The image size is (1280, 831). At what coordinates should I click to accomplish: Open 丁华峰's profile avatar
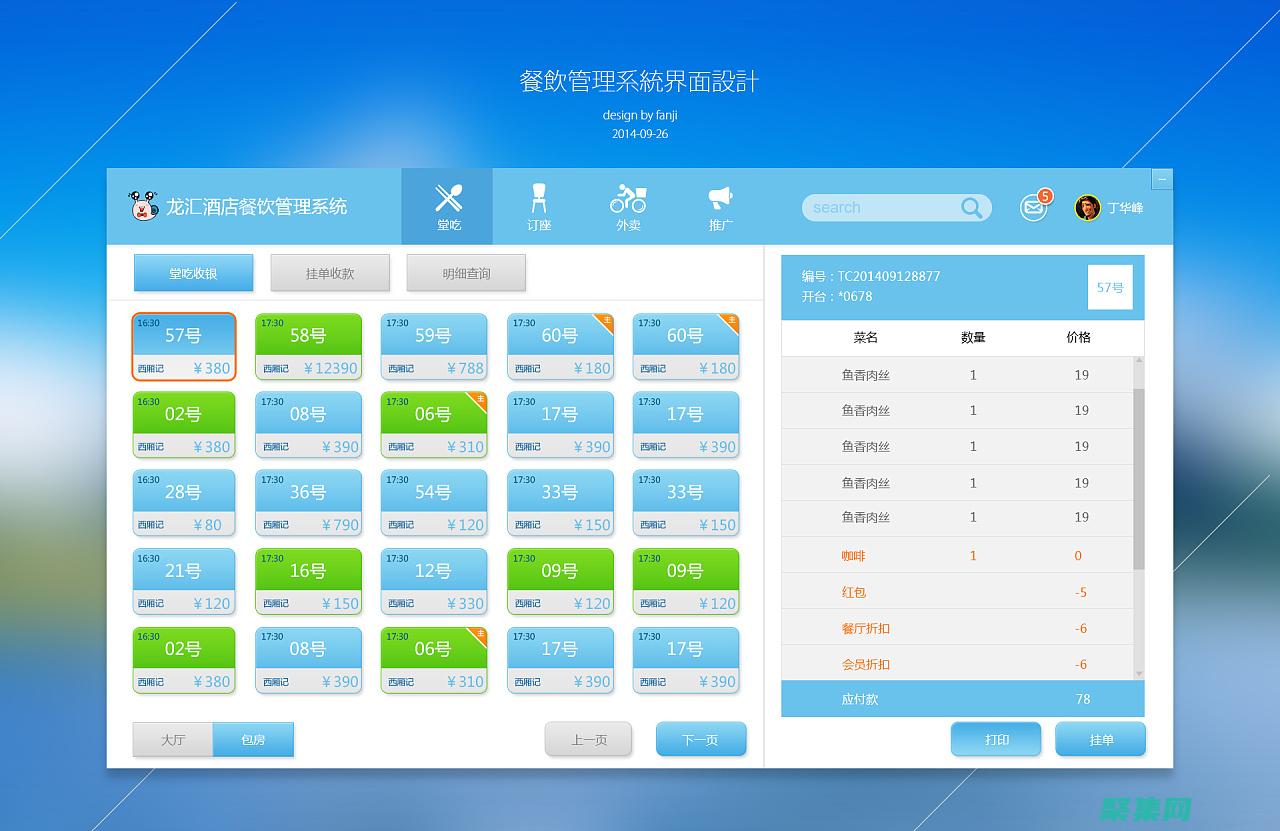[x=1087, y=207]
